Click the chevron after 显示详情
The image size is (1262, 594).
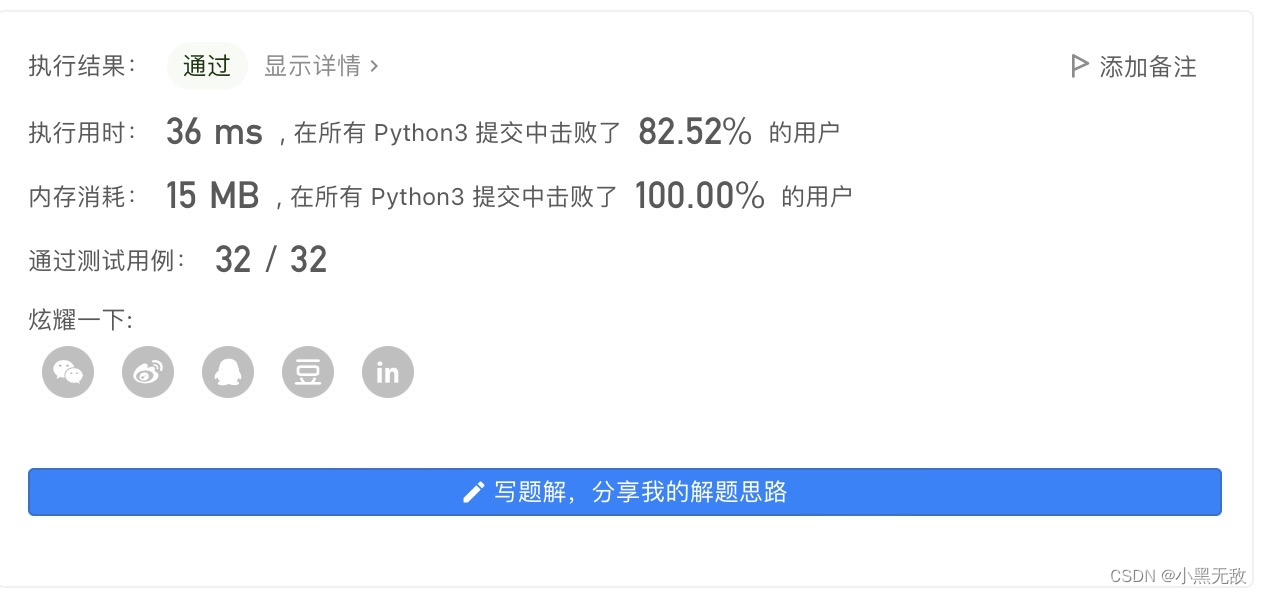pyautogui.click(x=375, y=66)
